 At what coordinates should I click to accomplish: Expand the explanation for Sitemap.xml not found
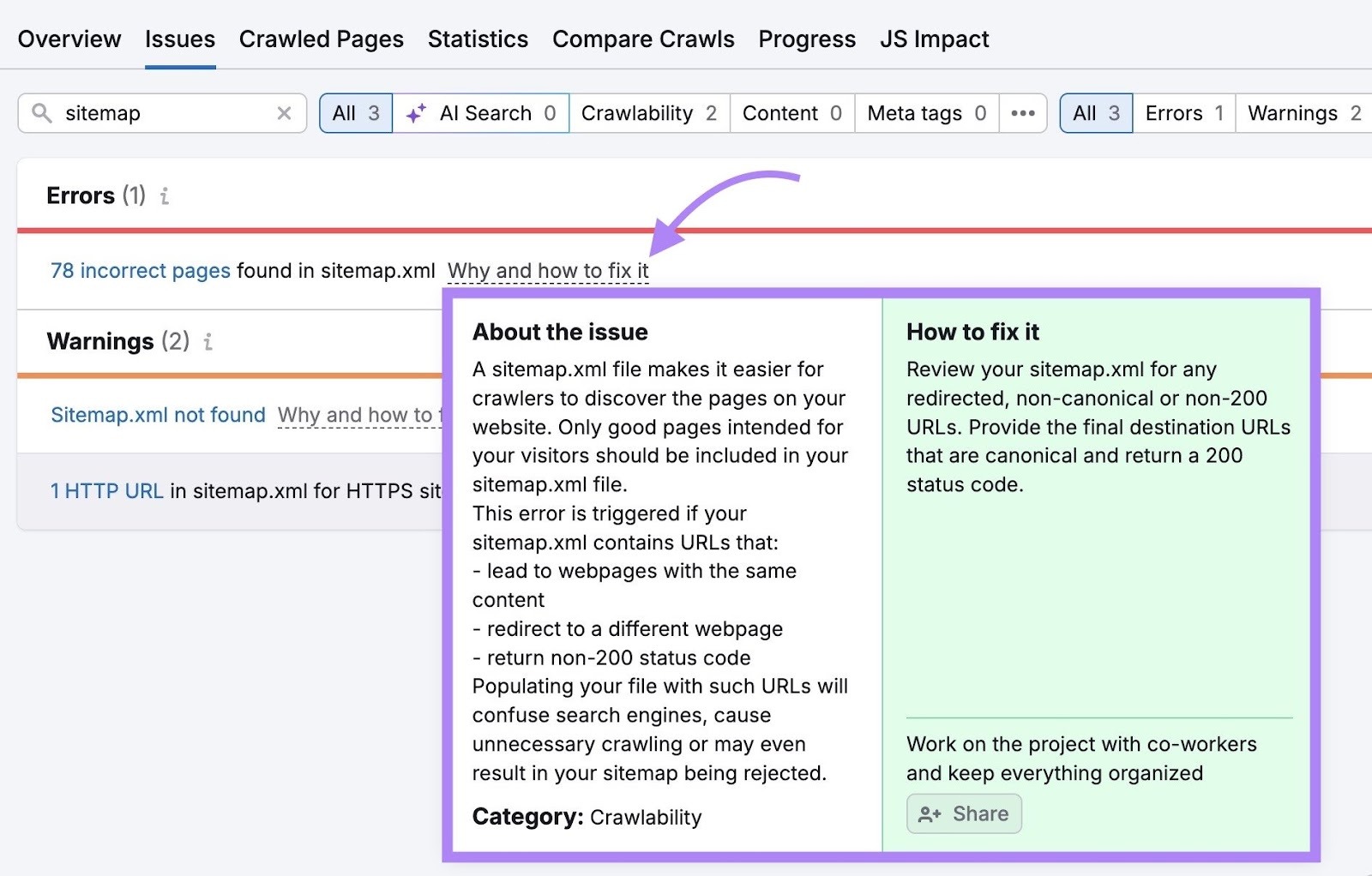pyautogui.click(x=360, y=415)
